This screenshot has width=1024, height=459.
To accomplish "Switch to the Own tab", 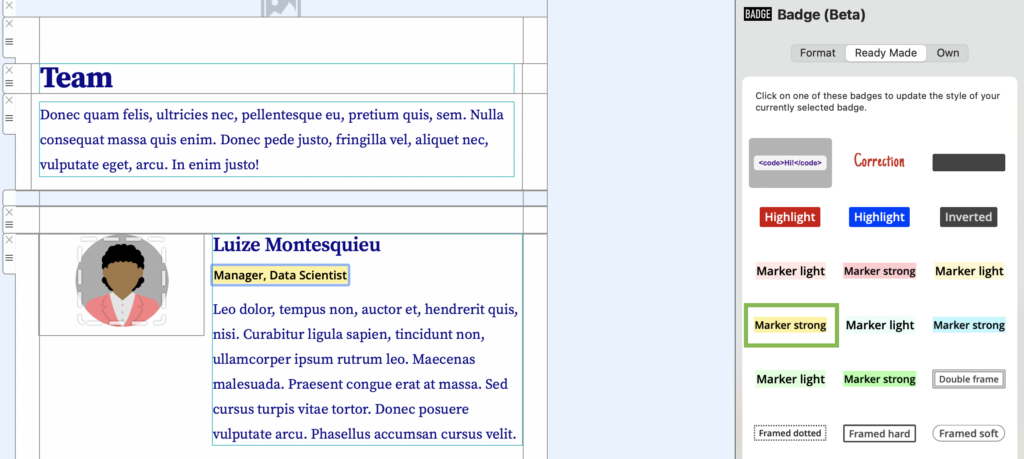I will [x=948, y=53].
